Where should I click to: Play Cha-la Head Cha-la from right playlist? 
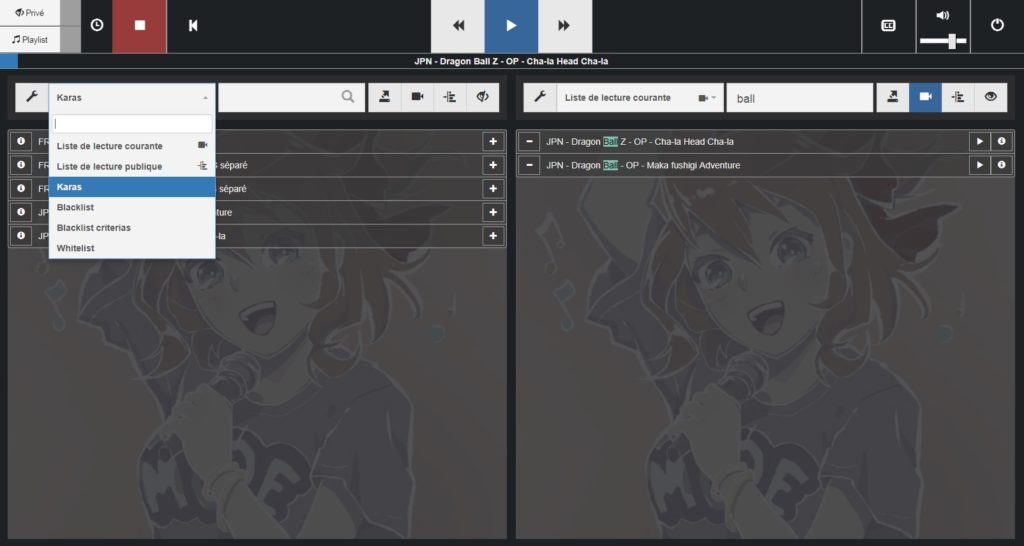click(x=980, y=142)
